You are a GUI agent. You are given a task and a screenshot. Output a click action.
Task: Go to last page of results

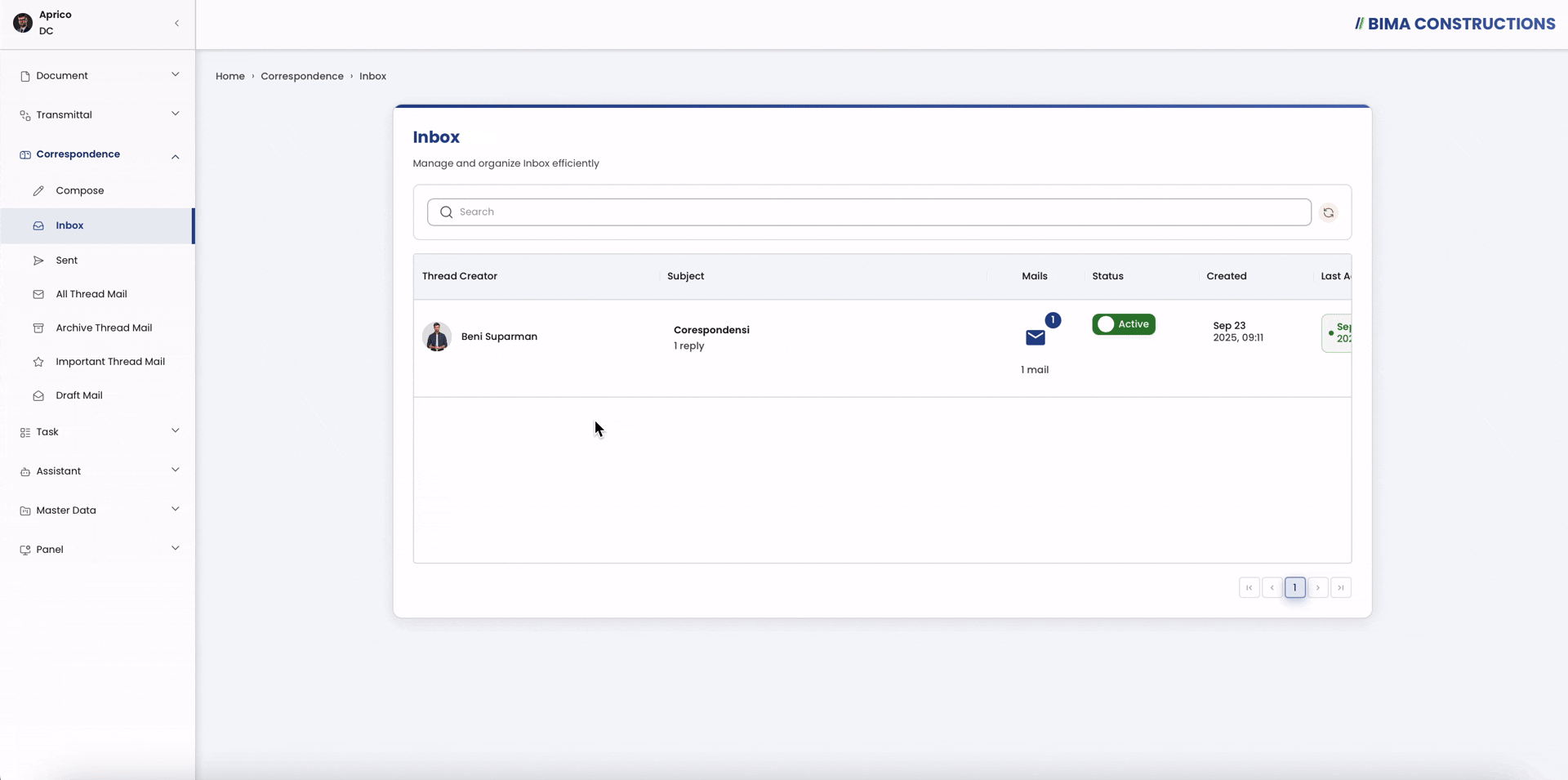tap(1341, 587)
